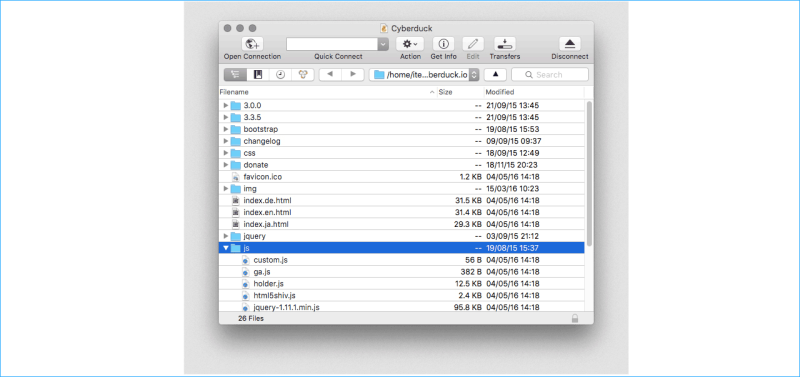Select the html5shiv.js file icon
This screenshot has width=800, height=377.
[x=245, y=295]
